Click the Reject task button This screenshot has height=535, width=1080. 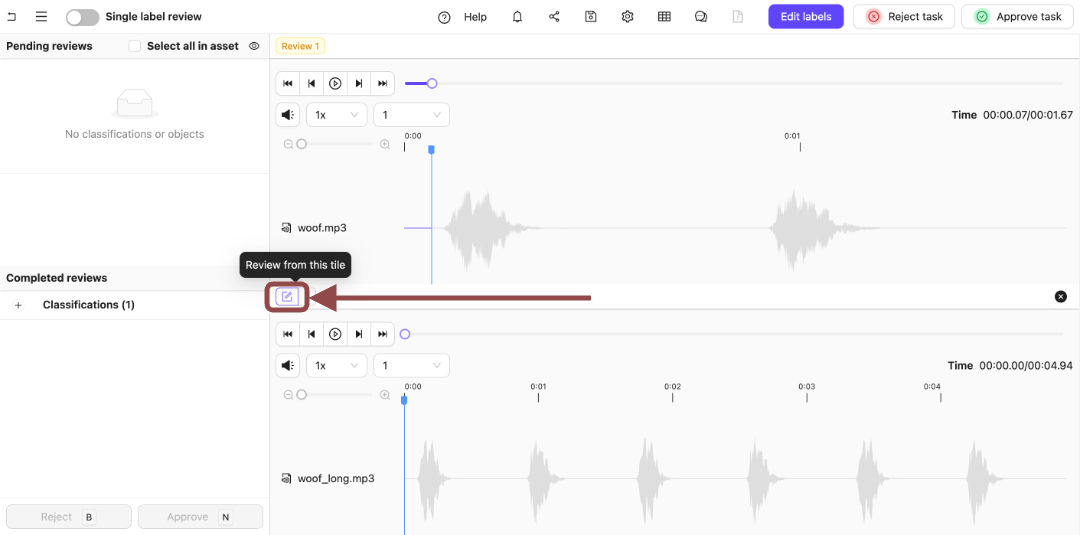(904, 17)
